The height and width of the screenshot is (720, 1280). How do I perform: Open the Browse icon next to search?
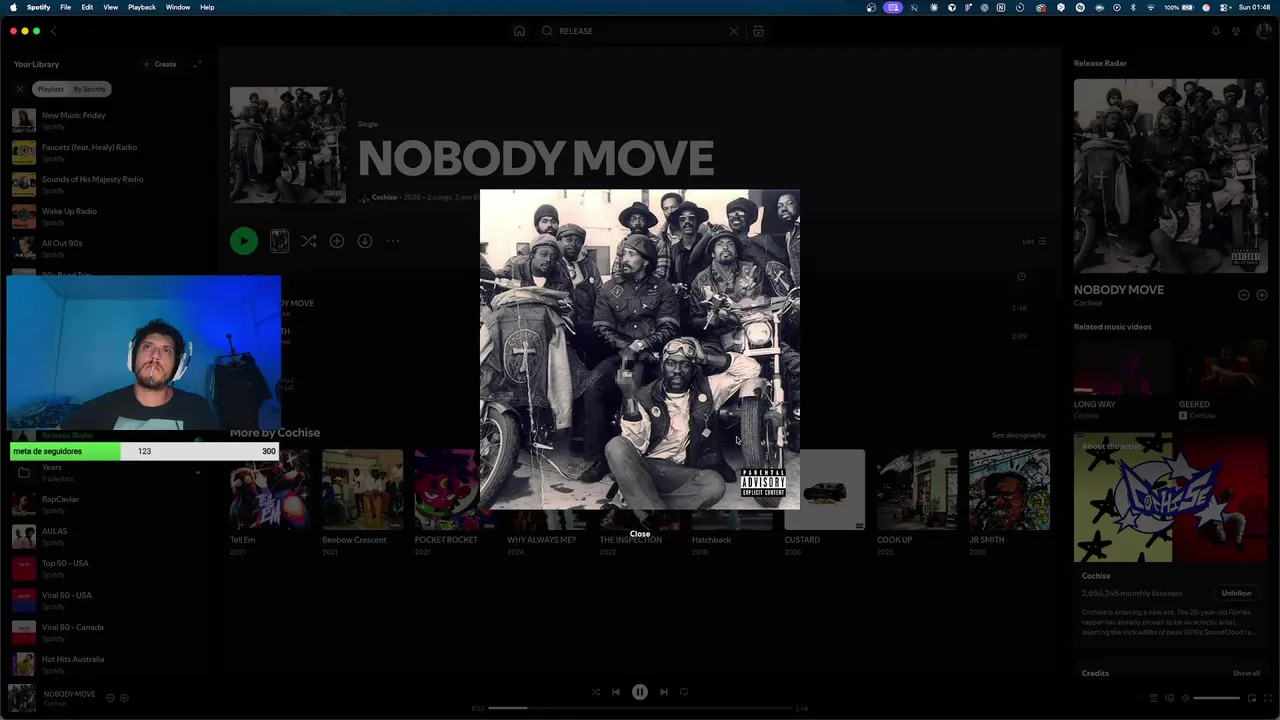(758, 31)
